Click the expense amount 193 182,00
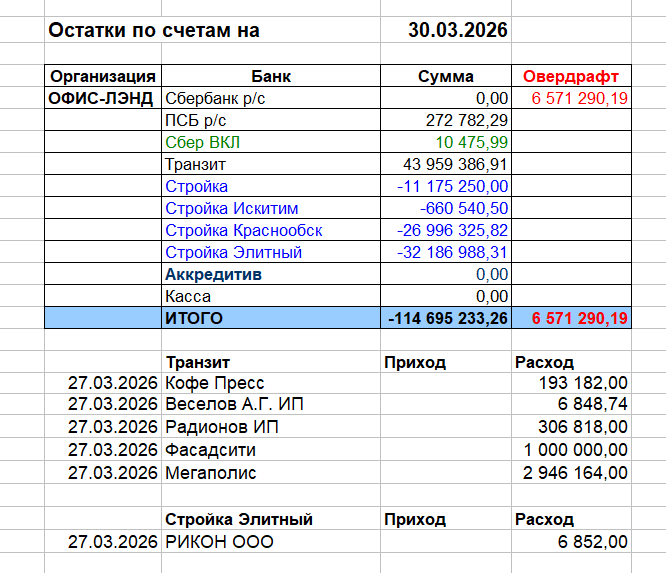 [x=571, y=383]
